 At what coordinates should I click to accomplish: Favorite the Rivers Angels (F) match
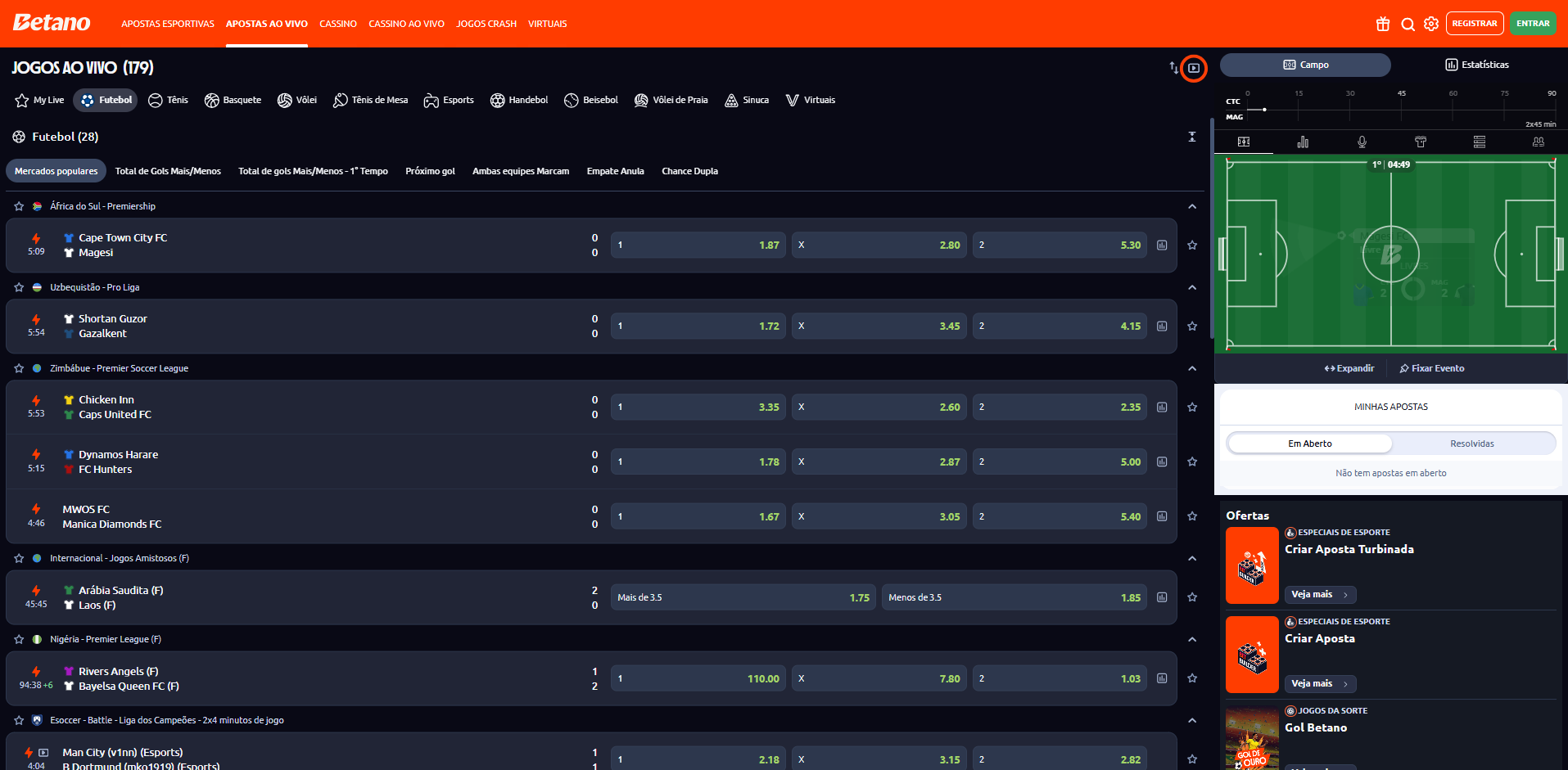(x=1192, y=678)
